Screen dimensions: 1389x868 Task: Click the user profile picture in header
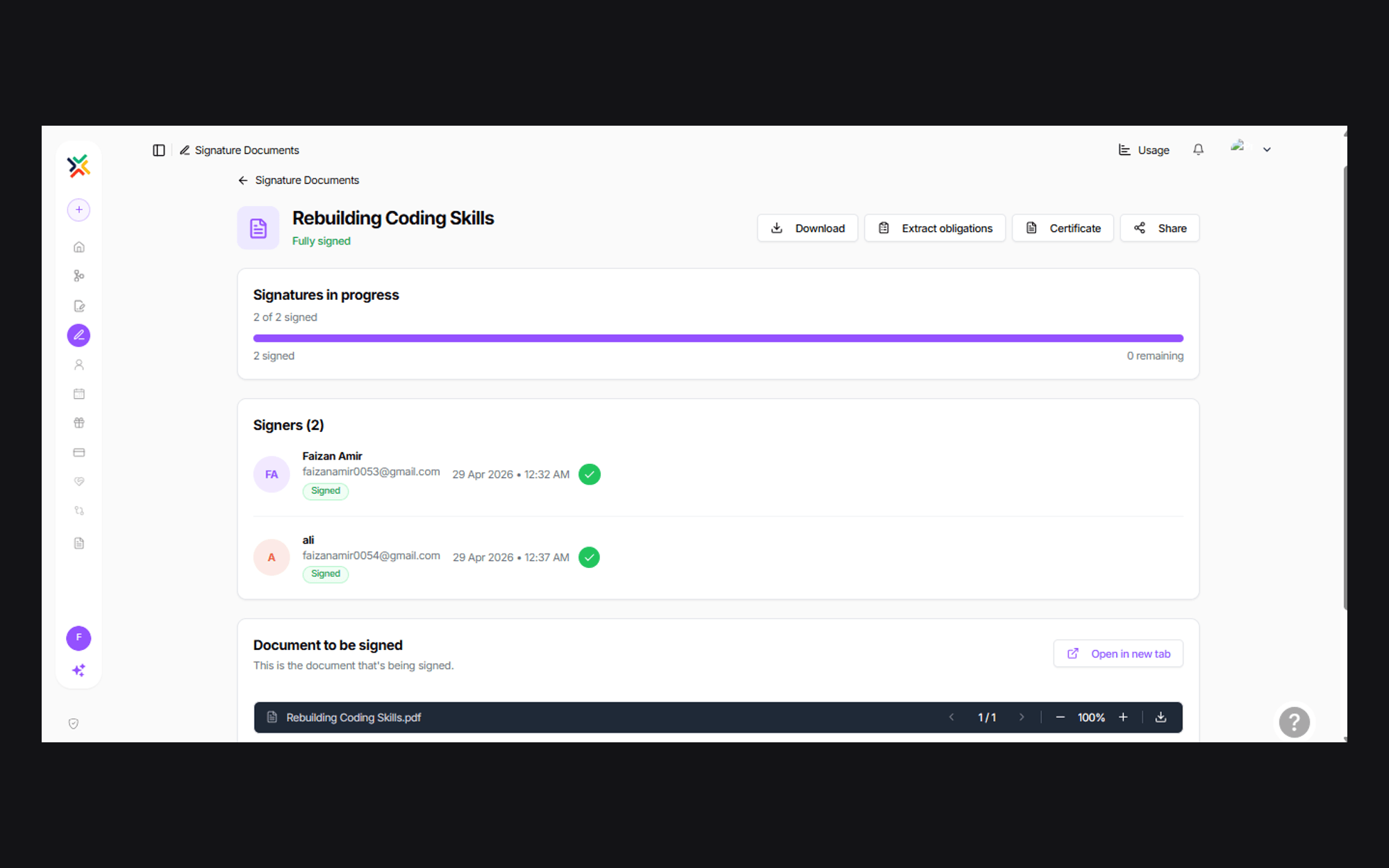point(1238,147)
